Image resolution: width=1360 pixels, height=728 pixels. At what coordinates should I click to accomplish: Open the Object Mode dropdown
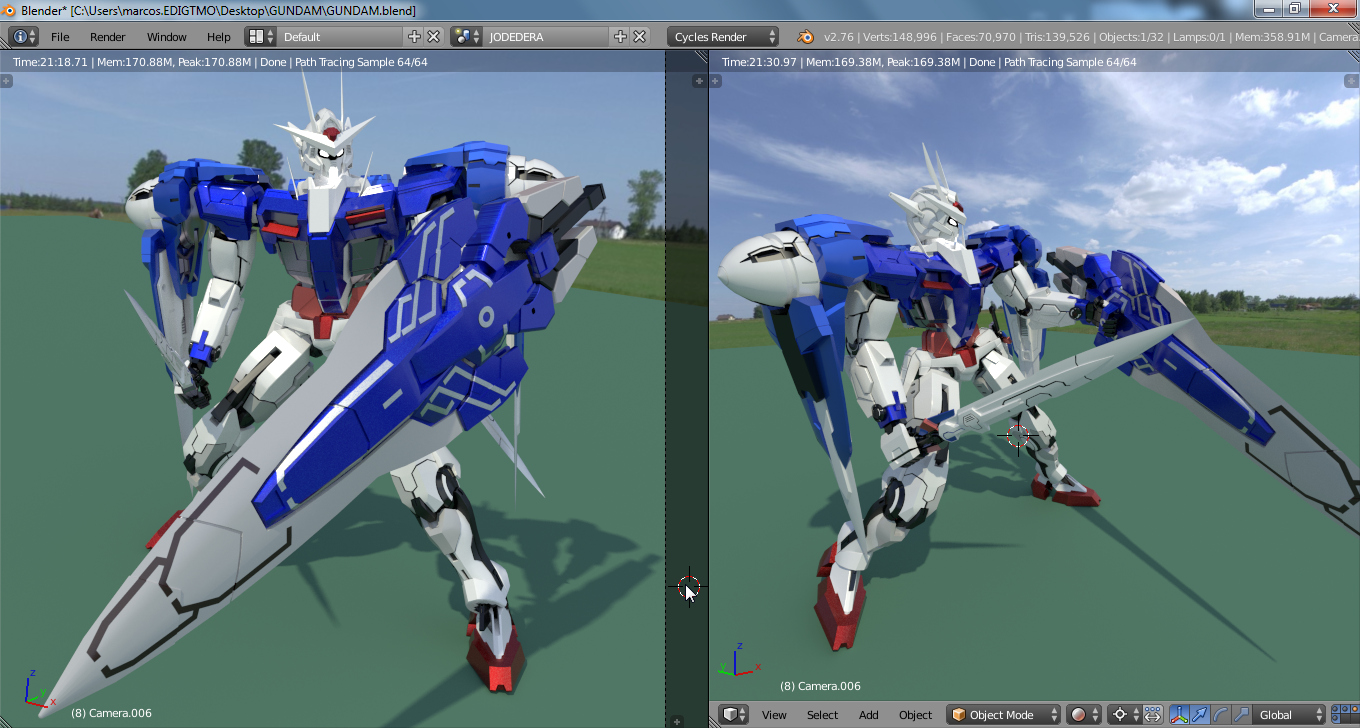click(1004, 715)
